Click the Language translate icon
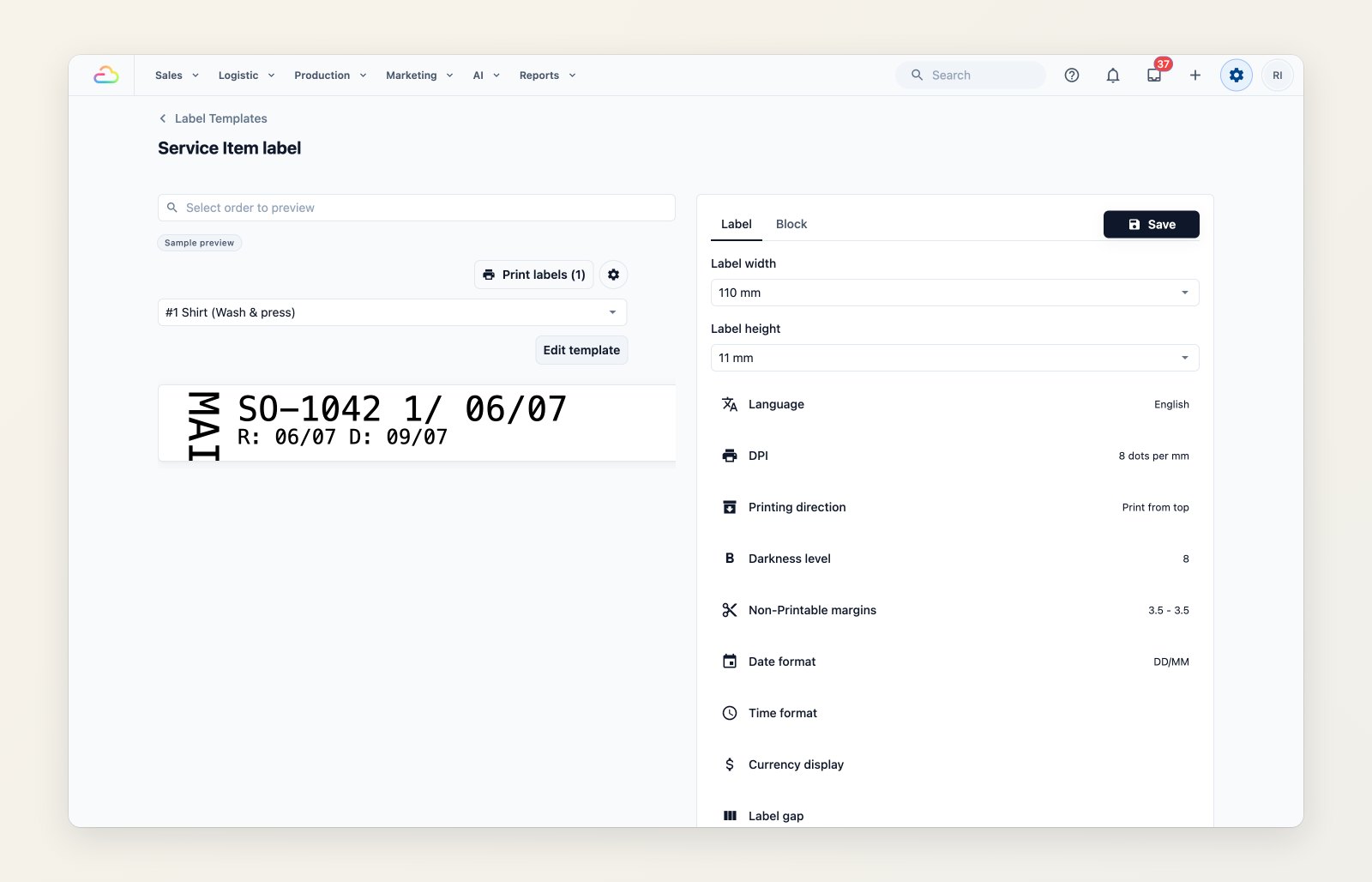Viewport: 1372px width, 882px height. pos(730,404)
